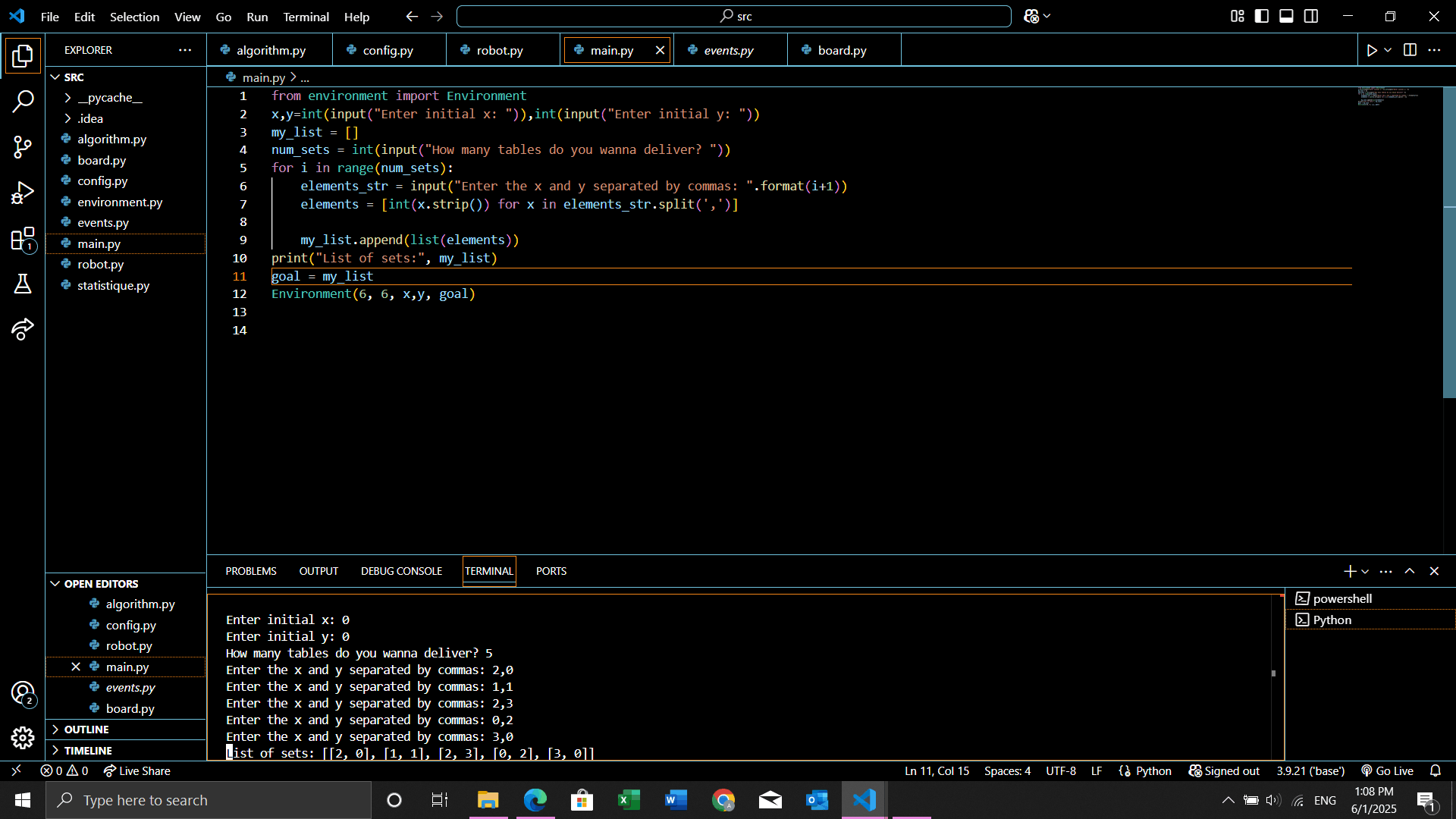The image size is (1456, 819).
Task: Click the UTF-8 encoding indicator
Action: (1060, 770)
